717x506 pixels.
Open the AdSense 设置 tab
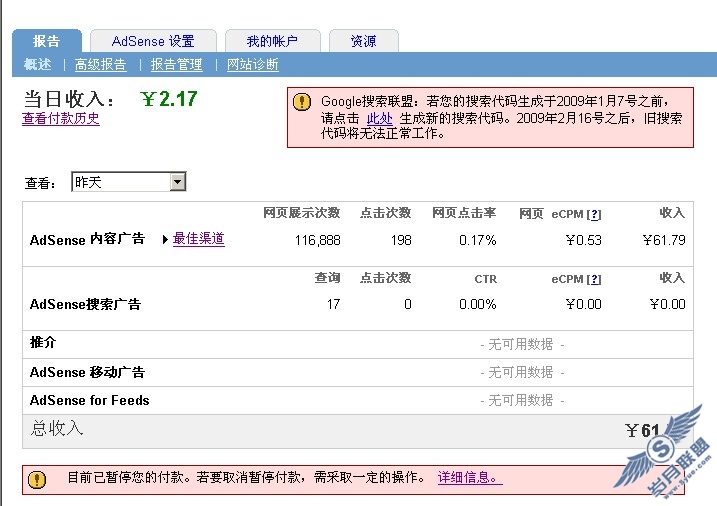coord(153,41)
